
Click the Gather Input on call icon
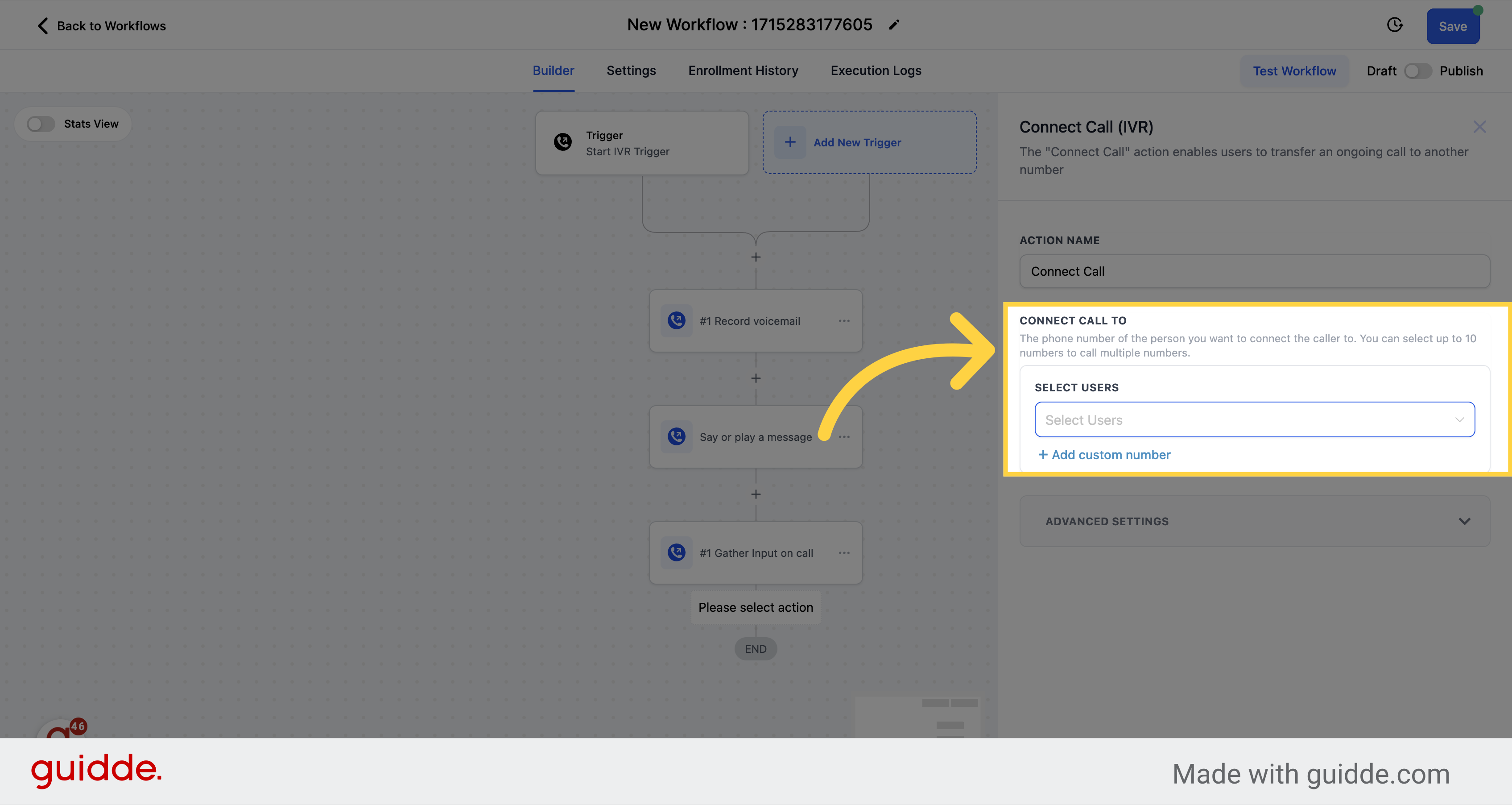[677, 552]
